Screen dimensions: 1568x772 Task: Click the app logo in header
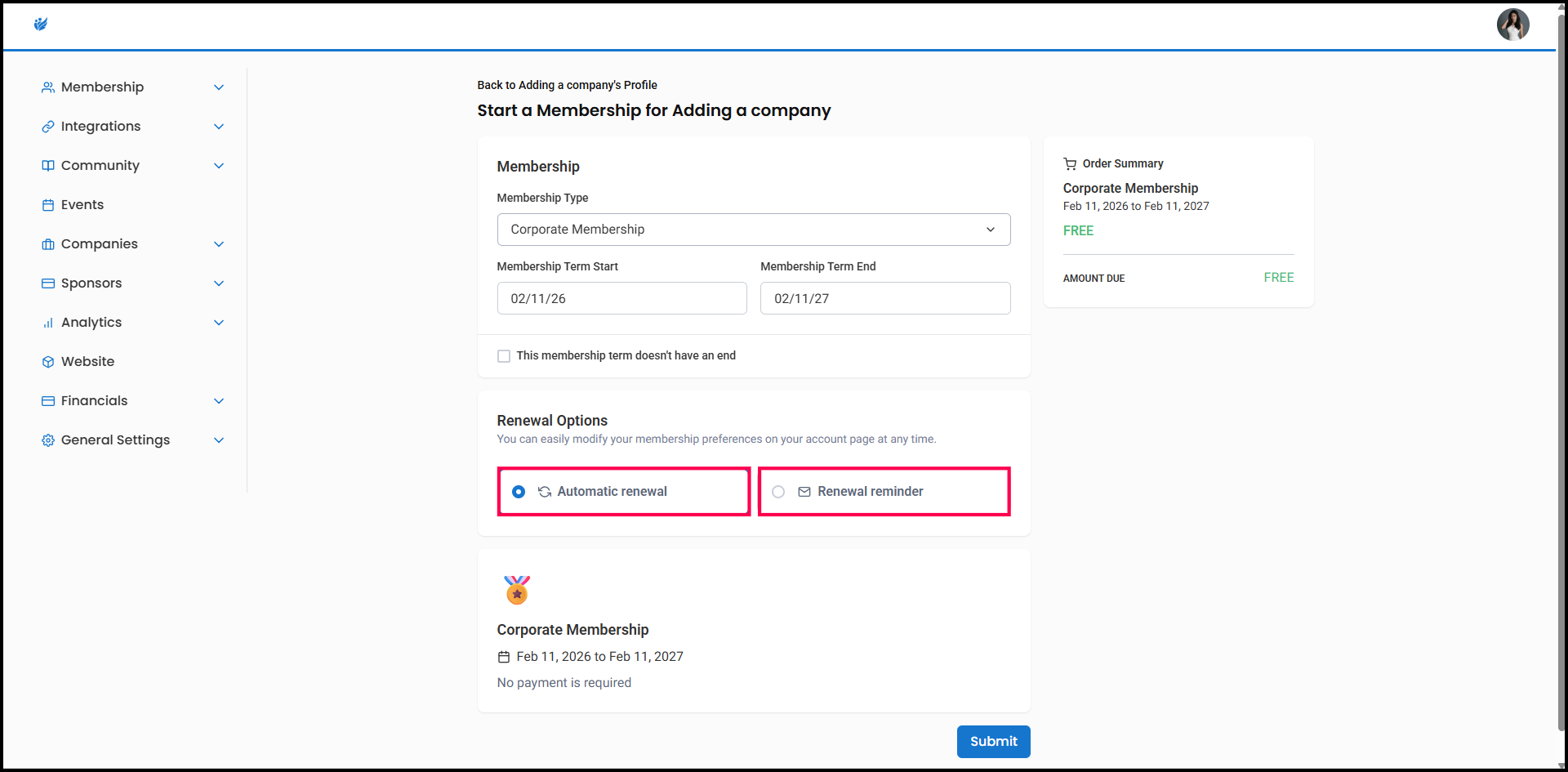[41, 25]
